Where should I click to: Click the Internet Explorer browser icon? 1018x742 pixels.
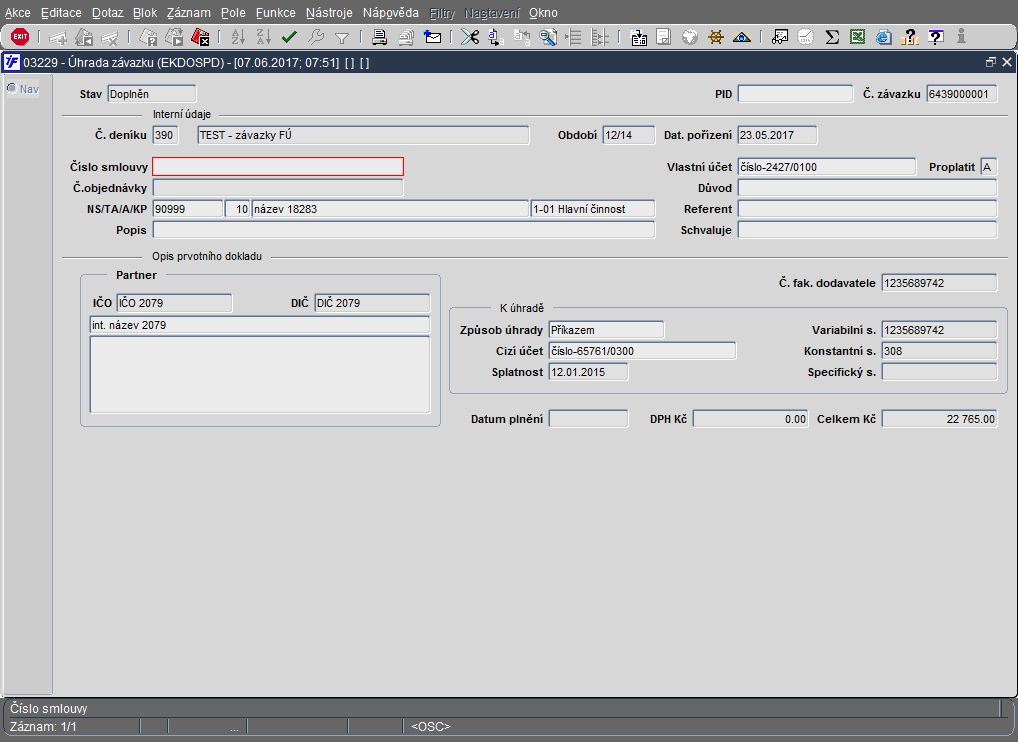coord(883,37)
